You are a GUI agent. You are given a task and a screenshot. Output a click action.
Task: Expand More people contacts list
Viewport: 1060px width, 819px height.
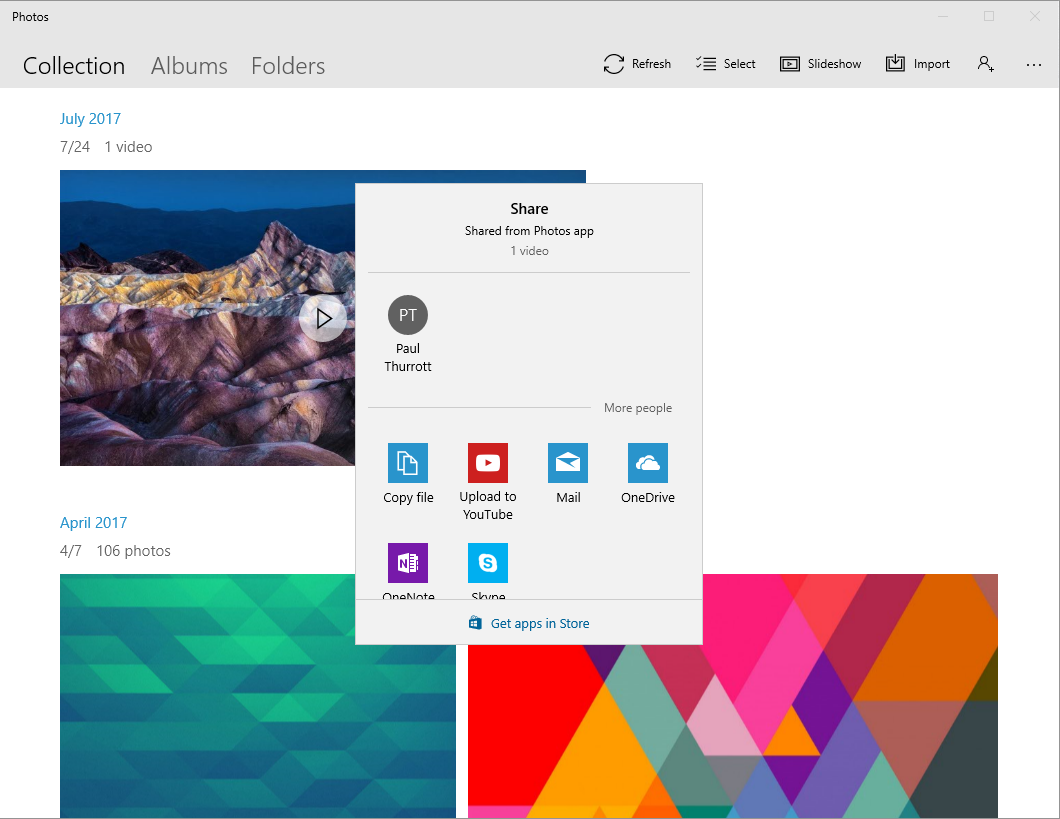637,408
